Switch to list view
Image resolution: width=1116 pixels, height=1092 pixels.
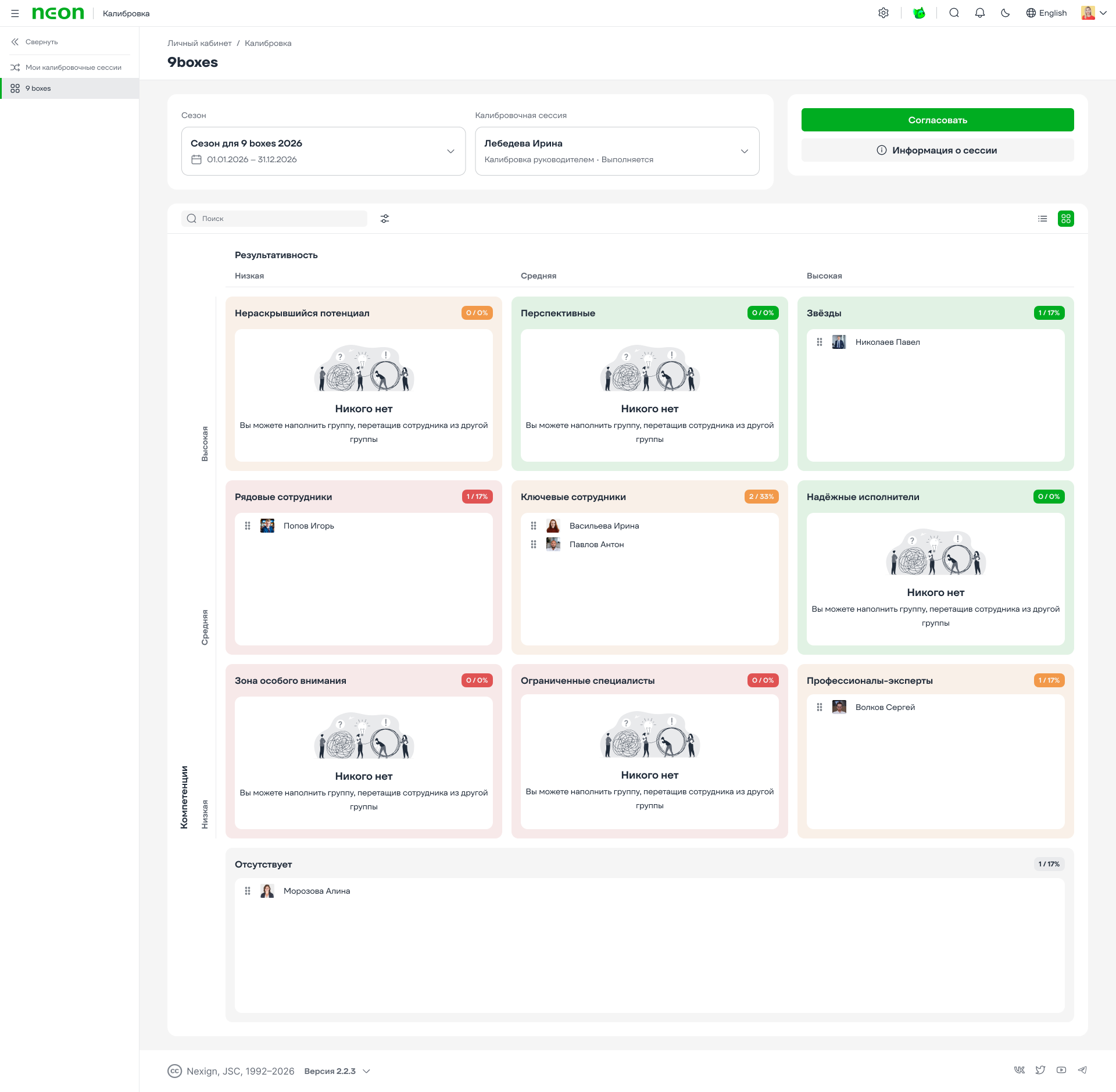click(x=1043, y=219)
